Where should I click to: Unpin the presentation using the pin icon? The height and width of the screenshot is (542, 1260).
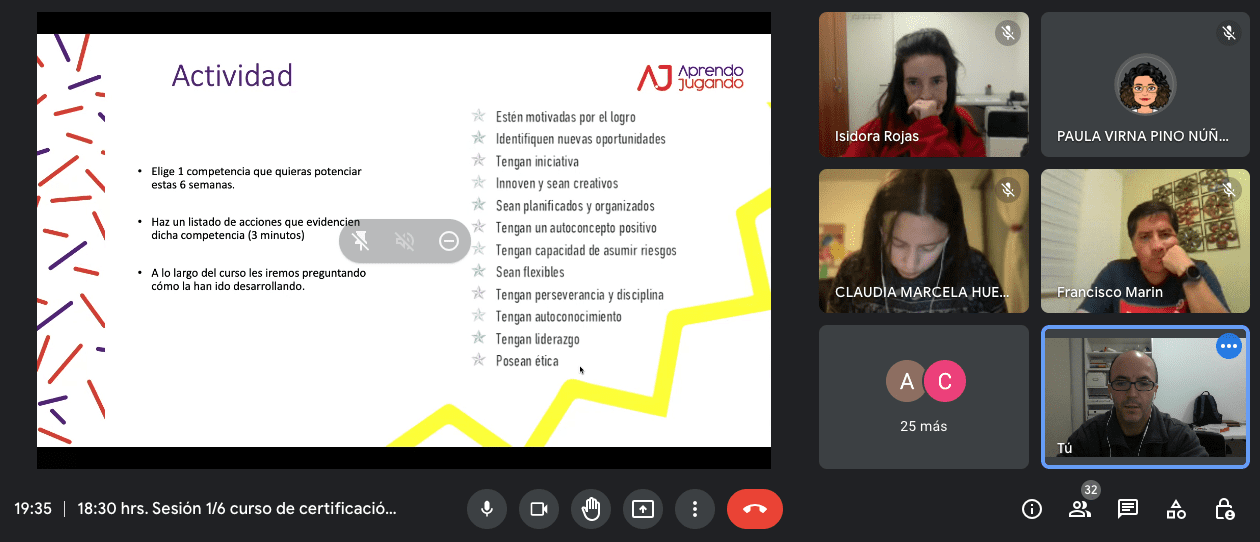361,241
